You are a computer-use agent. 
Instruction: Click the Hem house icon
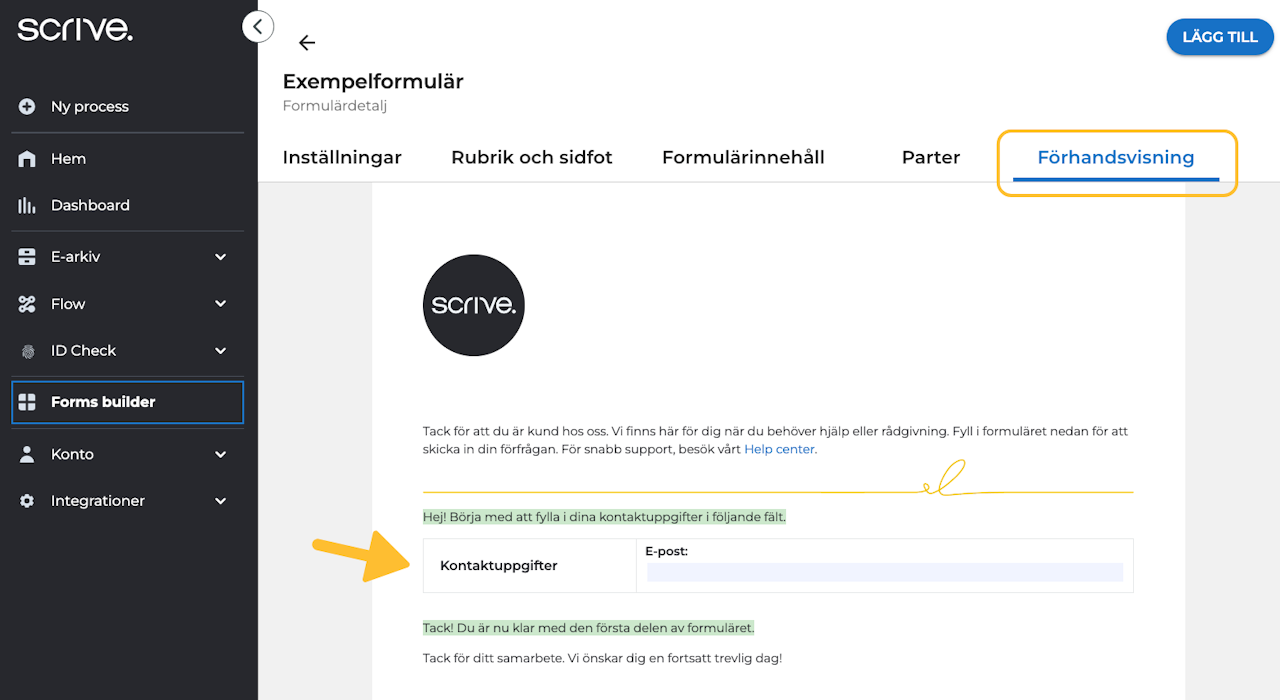(x=27, y=159)
